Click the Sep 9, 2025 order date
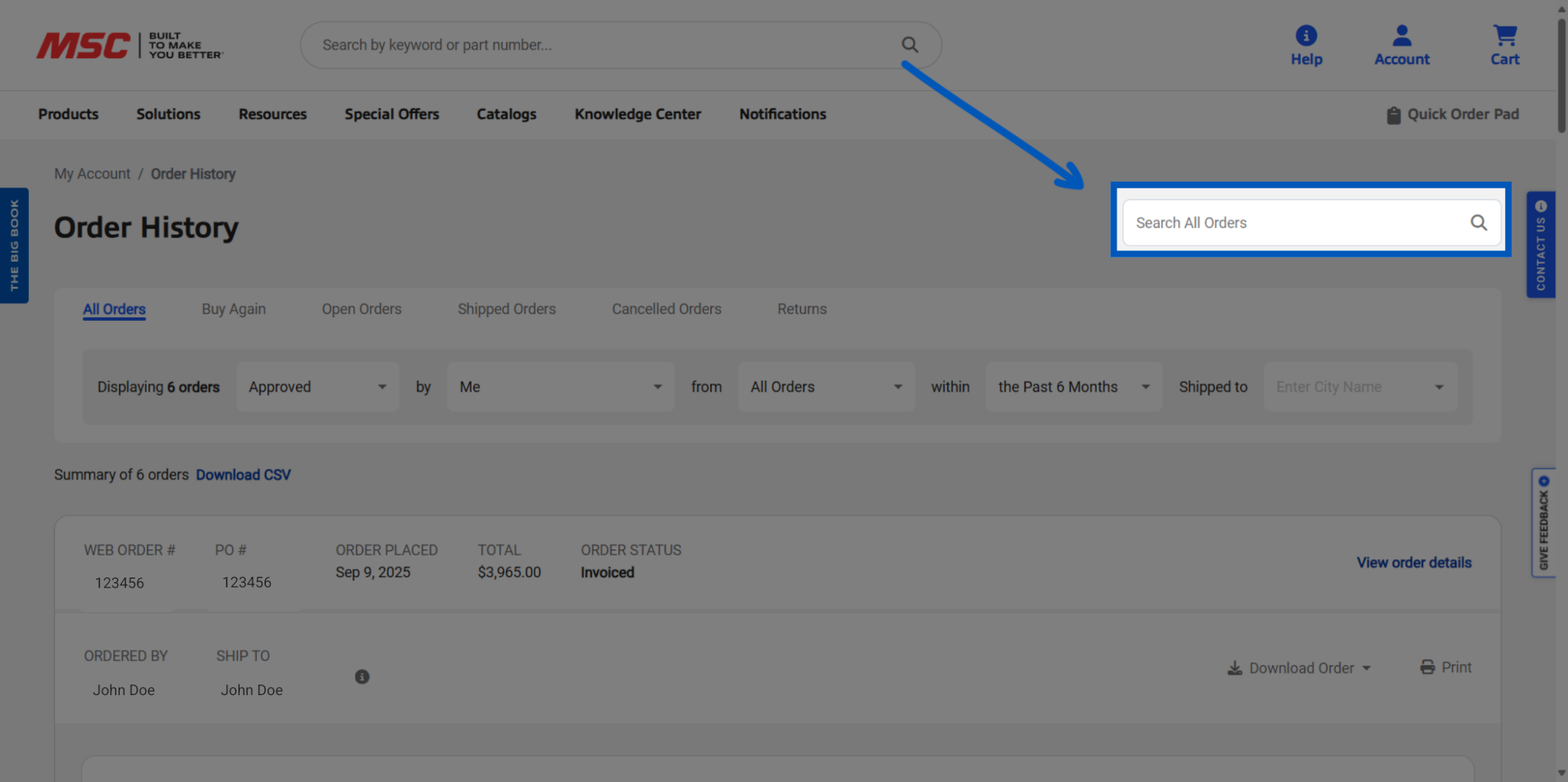 373,572
